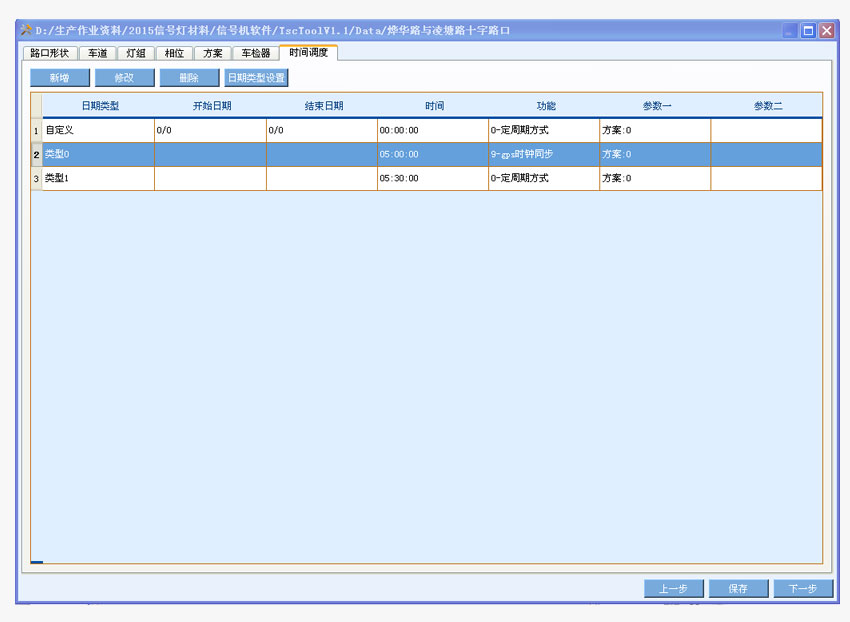
Task: Save with the 保存 button
Action: click(738, 589)
